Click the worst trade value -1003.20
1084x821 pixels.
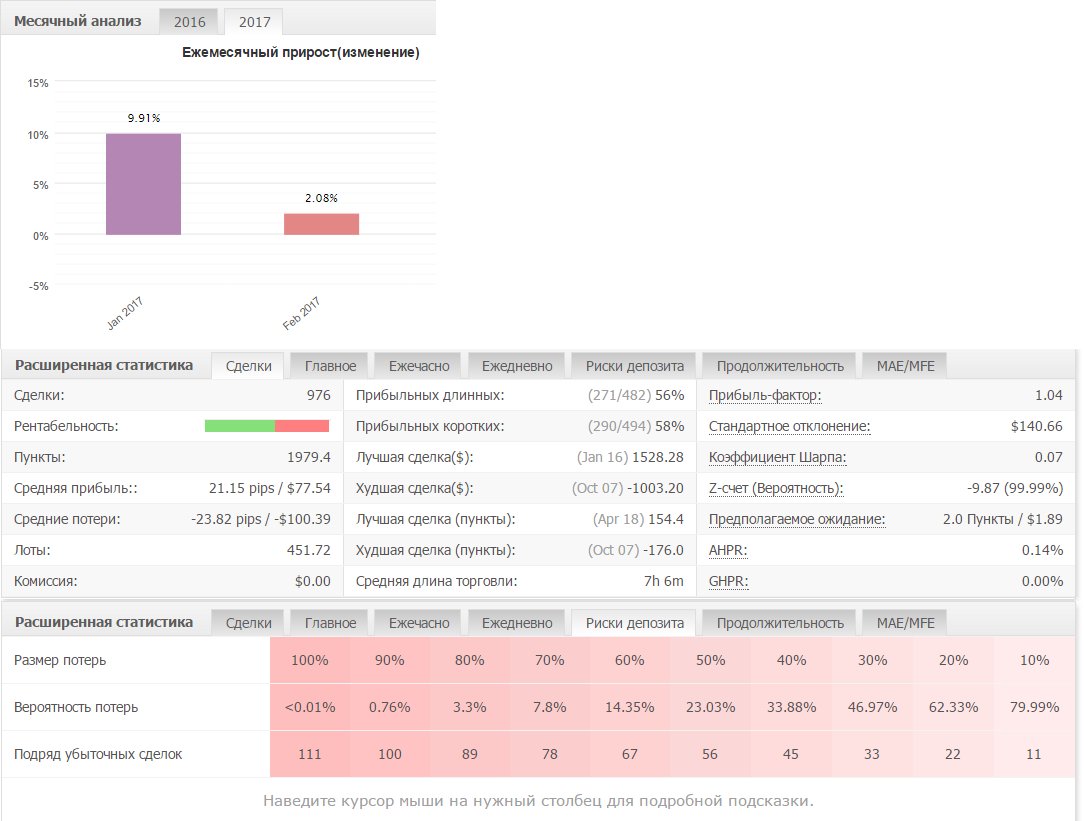point(655,489)
